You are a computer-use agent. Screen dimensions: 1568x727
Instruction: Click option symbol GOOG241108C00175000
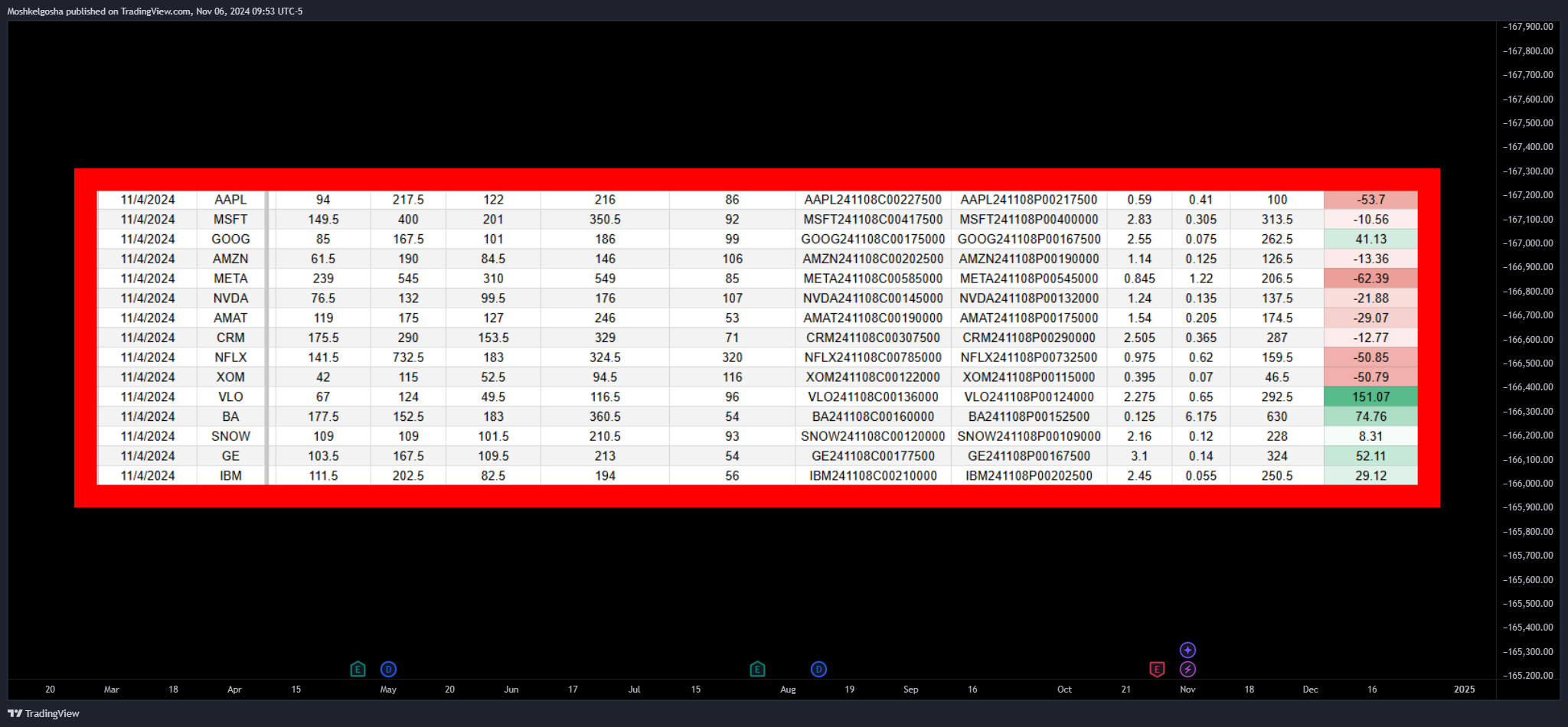pos(873,240)
